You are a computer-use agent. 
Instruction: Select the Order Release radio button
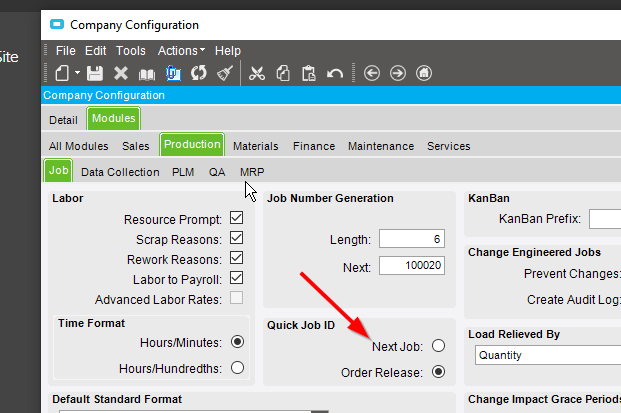click(x=438, y=372)
